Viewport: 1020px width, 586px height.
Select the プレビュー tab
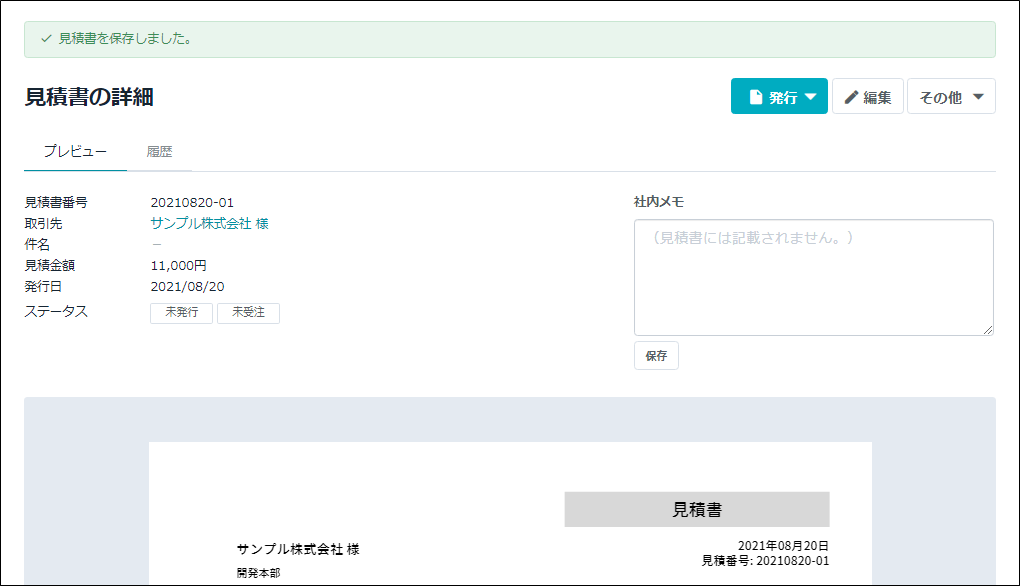tap(75, 151)
